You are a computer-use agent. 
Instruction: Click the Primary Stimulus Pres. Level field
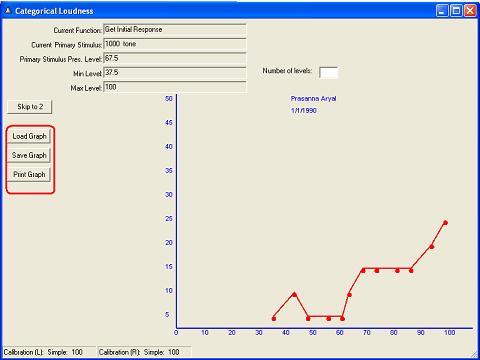pos(175,59)
